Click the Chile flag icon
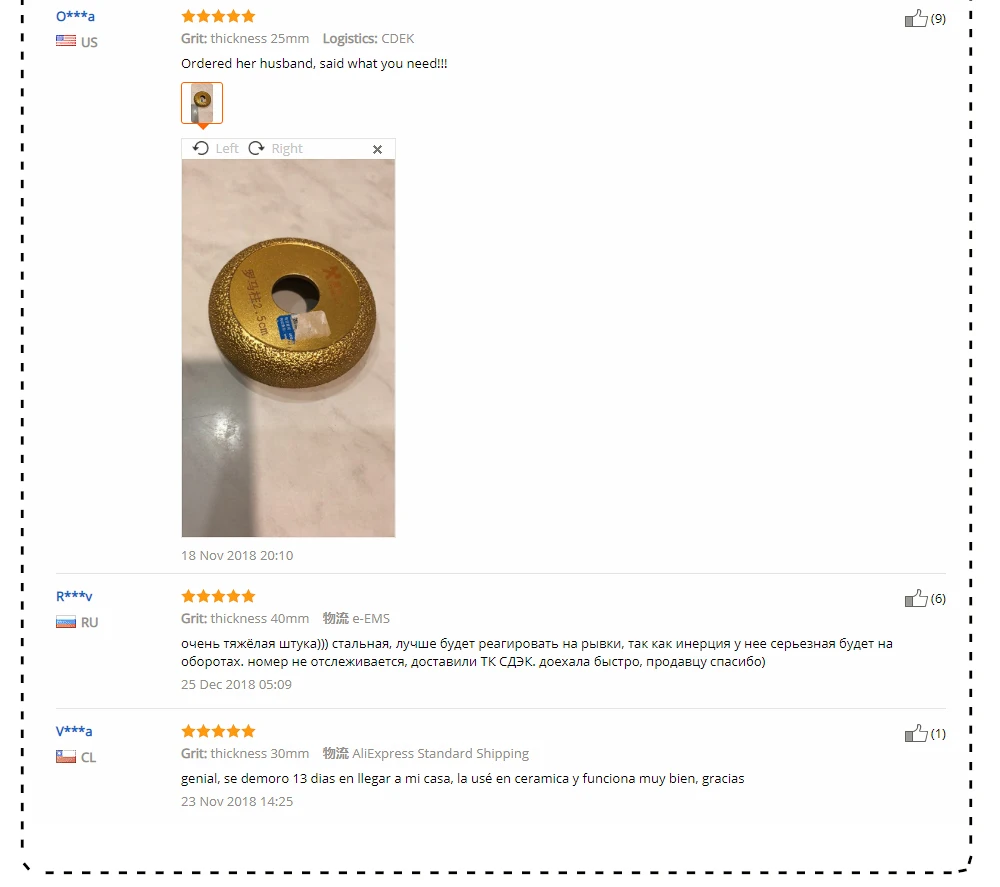This screenshot has height=887, width=1000. click(x=66, y=757)
